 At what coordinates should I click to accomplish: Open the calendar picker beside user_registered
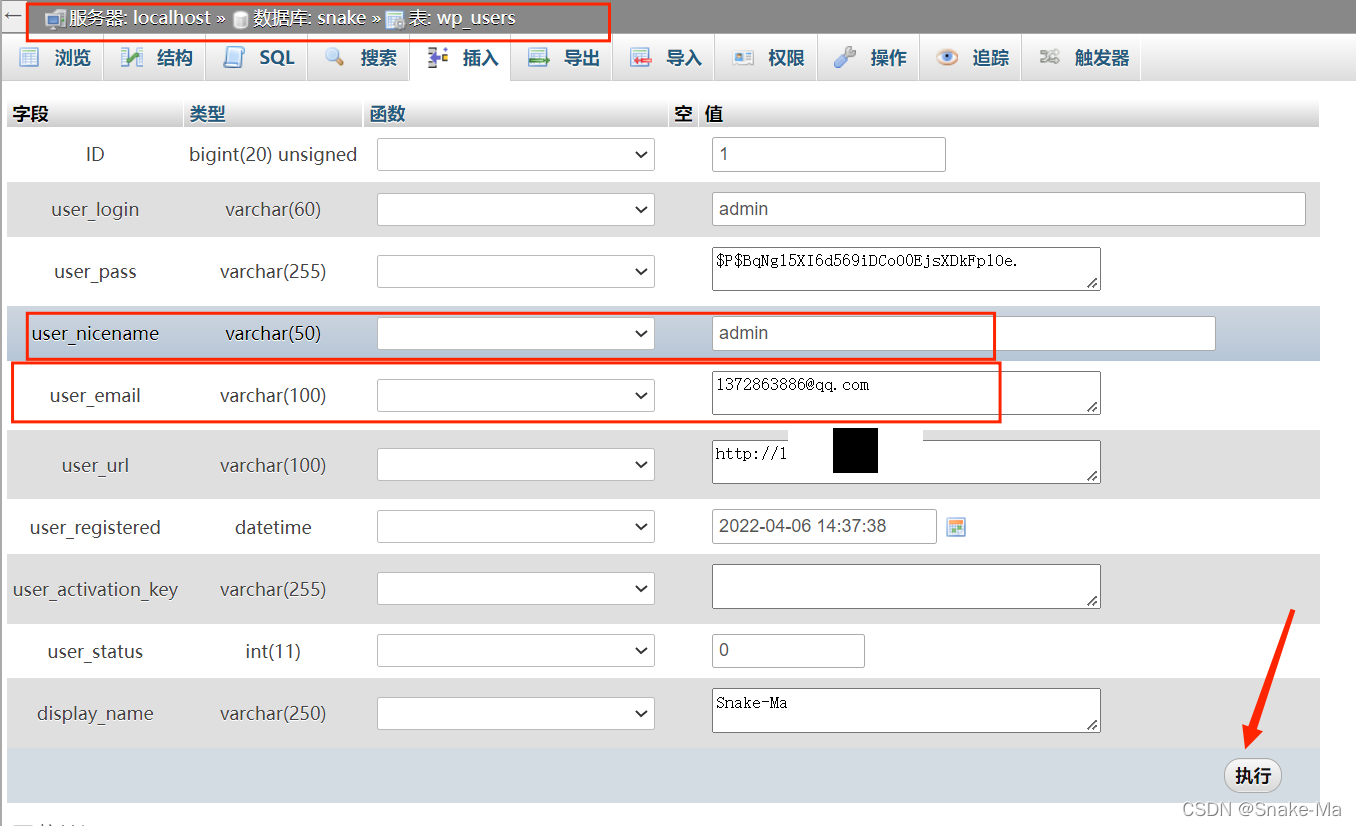click(x=956, y=527)
